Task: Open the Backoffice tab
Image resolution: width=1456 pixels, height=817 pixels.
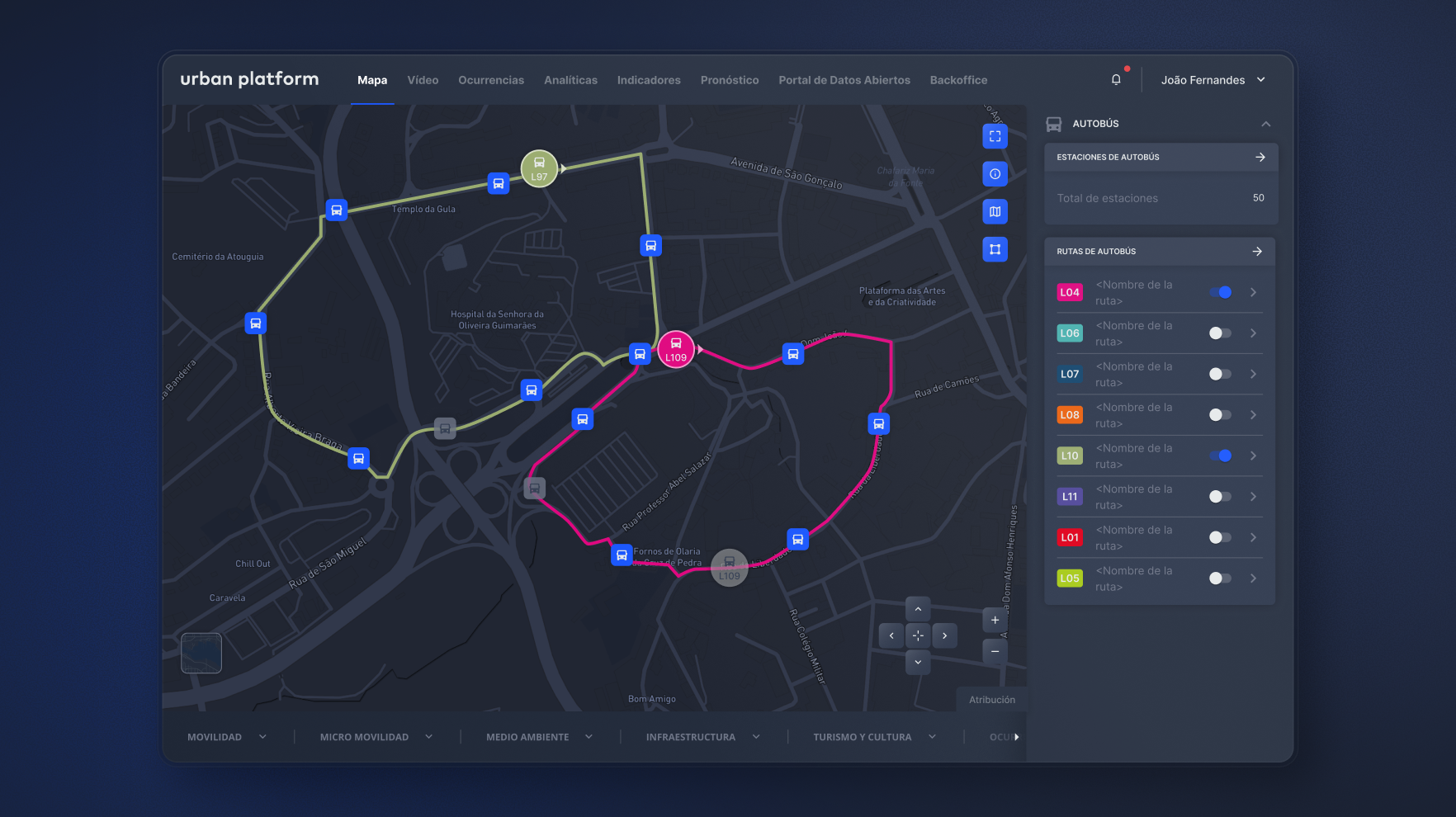Action: (x=958, y=80)
